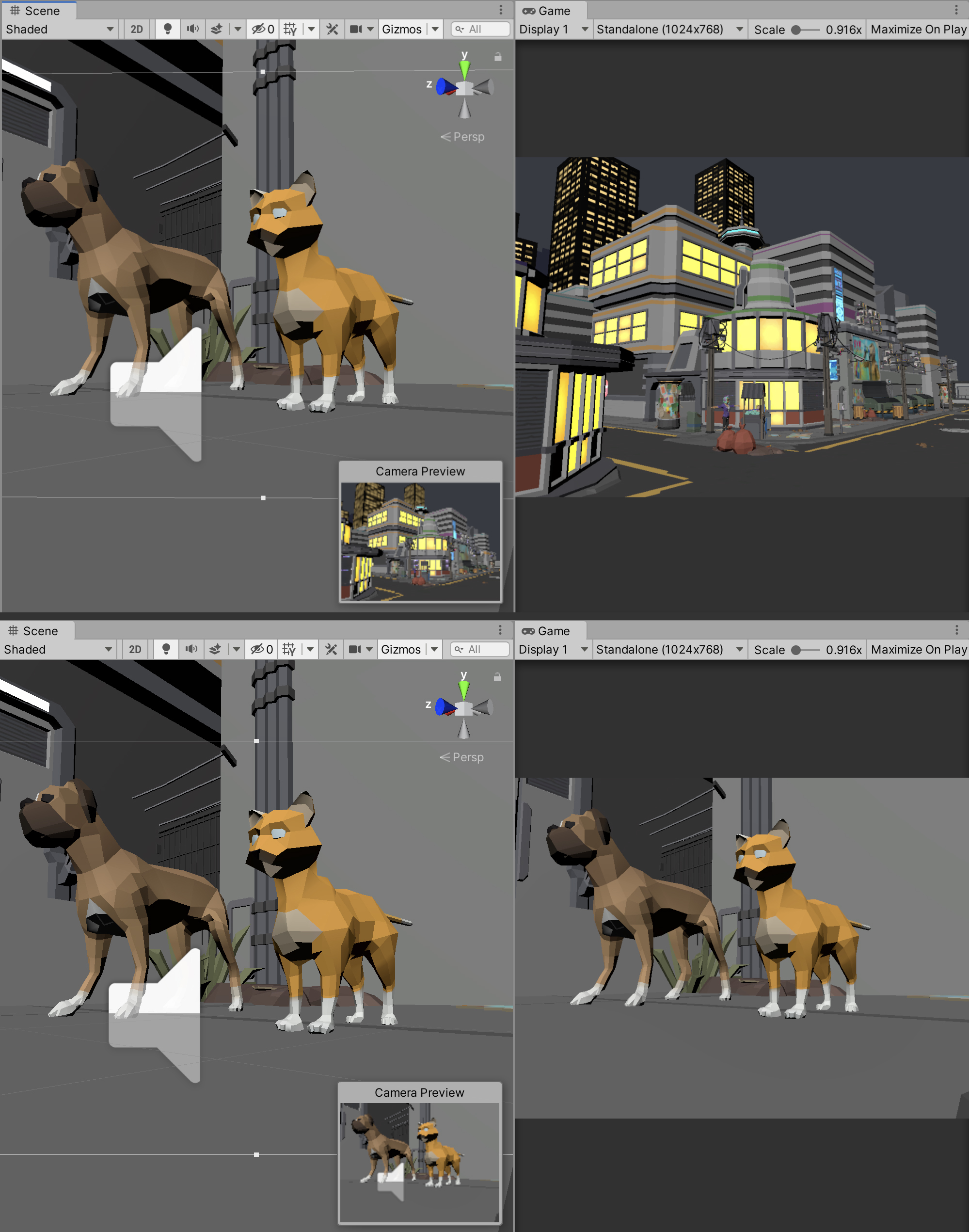This screenshot has height=1232, width=969.
Task: Toggle hidden objects visibility counter in lower Scene
Action: click(262, 649)
